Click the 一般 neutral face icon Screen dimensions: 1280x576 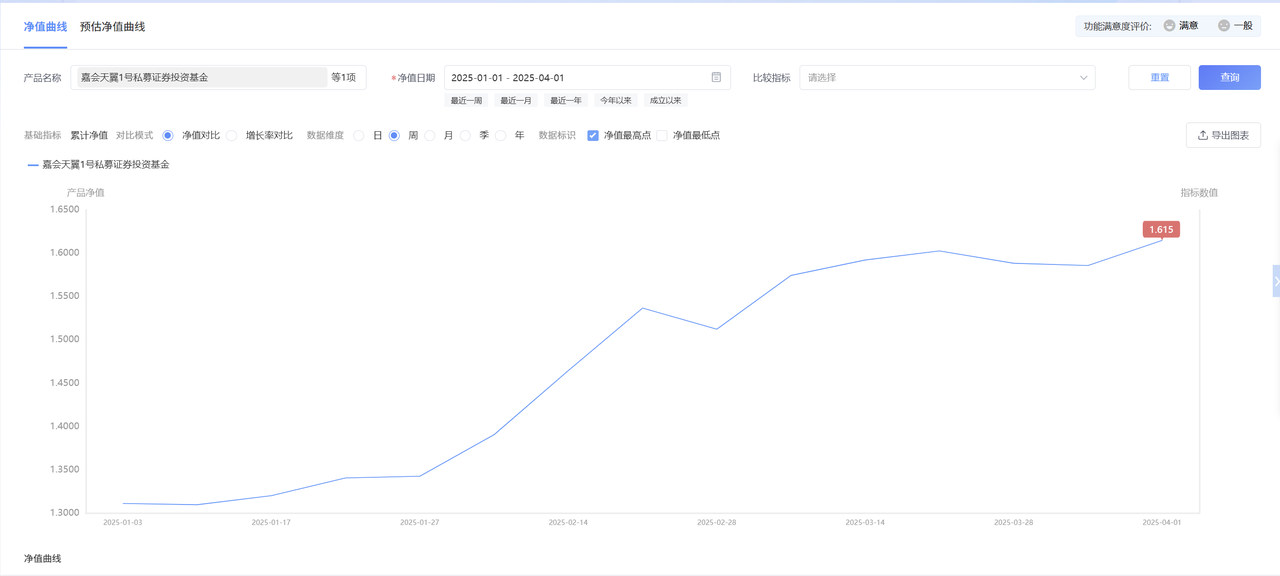coord(1224,25)
